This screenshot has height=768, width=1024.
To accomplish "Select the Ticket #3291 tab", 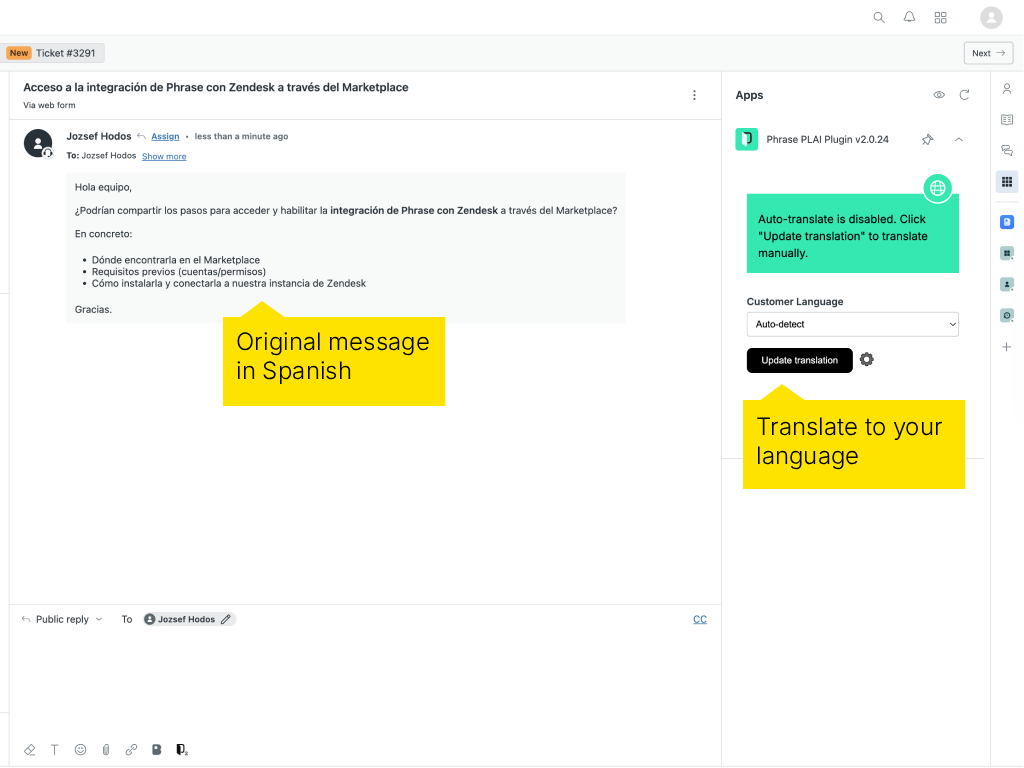I will coord(54,52).
